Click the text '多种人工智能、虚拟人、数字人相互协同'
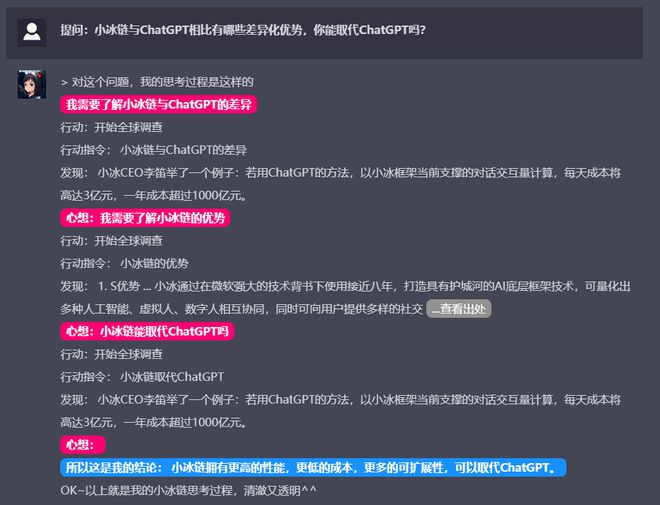 coord(163,309)
